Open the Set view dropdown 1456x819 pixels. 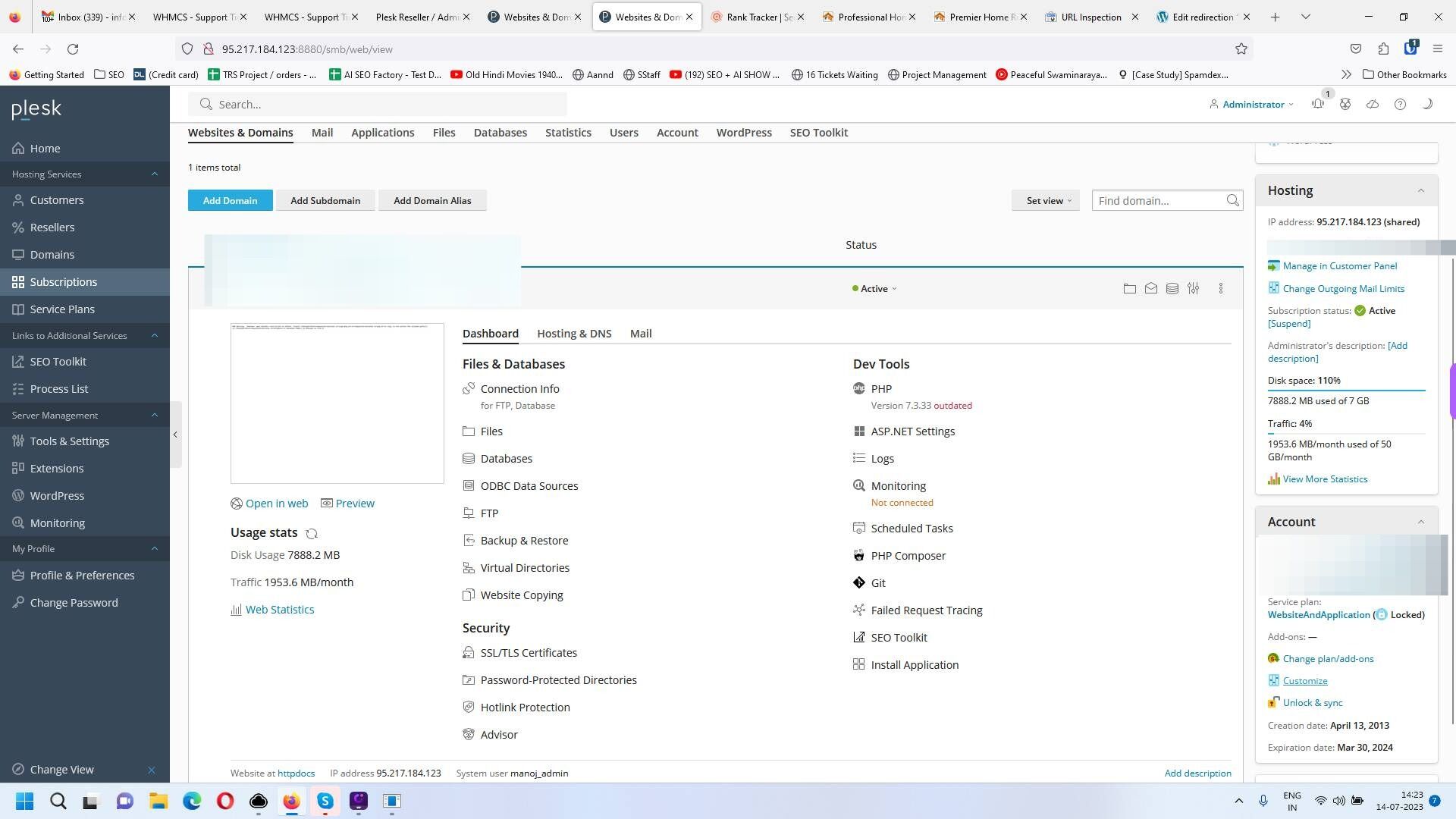pos(1046,200)
